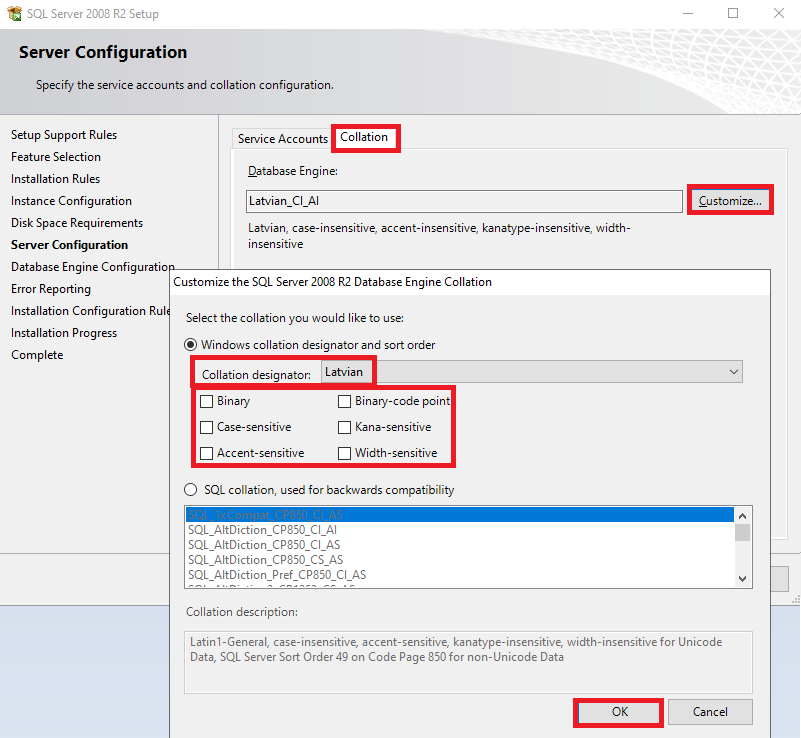Click Installation Configuration Rules step
The image size is (801, 738).
(x=90, y=311)
